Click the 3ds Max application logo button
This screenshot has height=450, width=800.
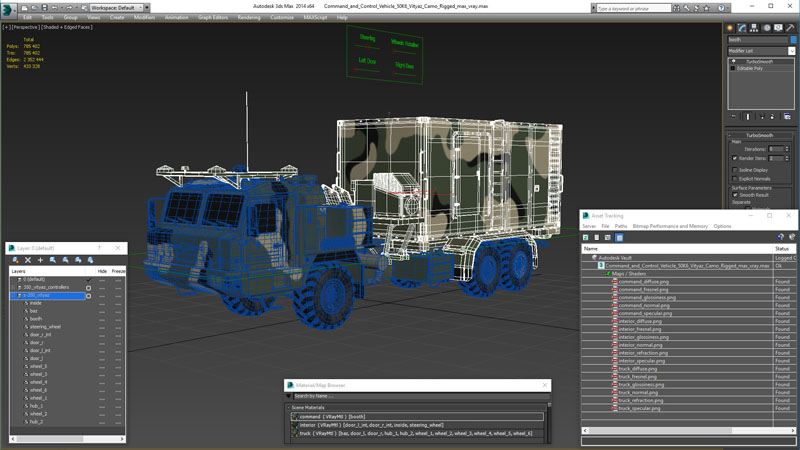click(x=9, y=7)
